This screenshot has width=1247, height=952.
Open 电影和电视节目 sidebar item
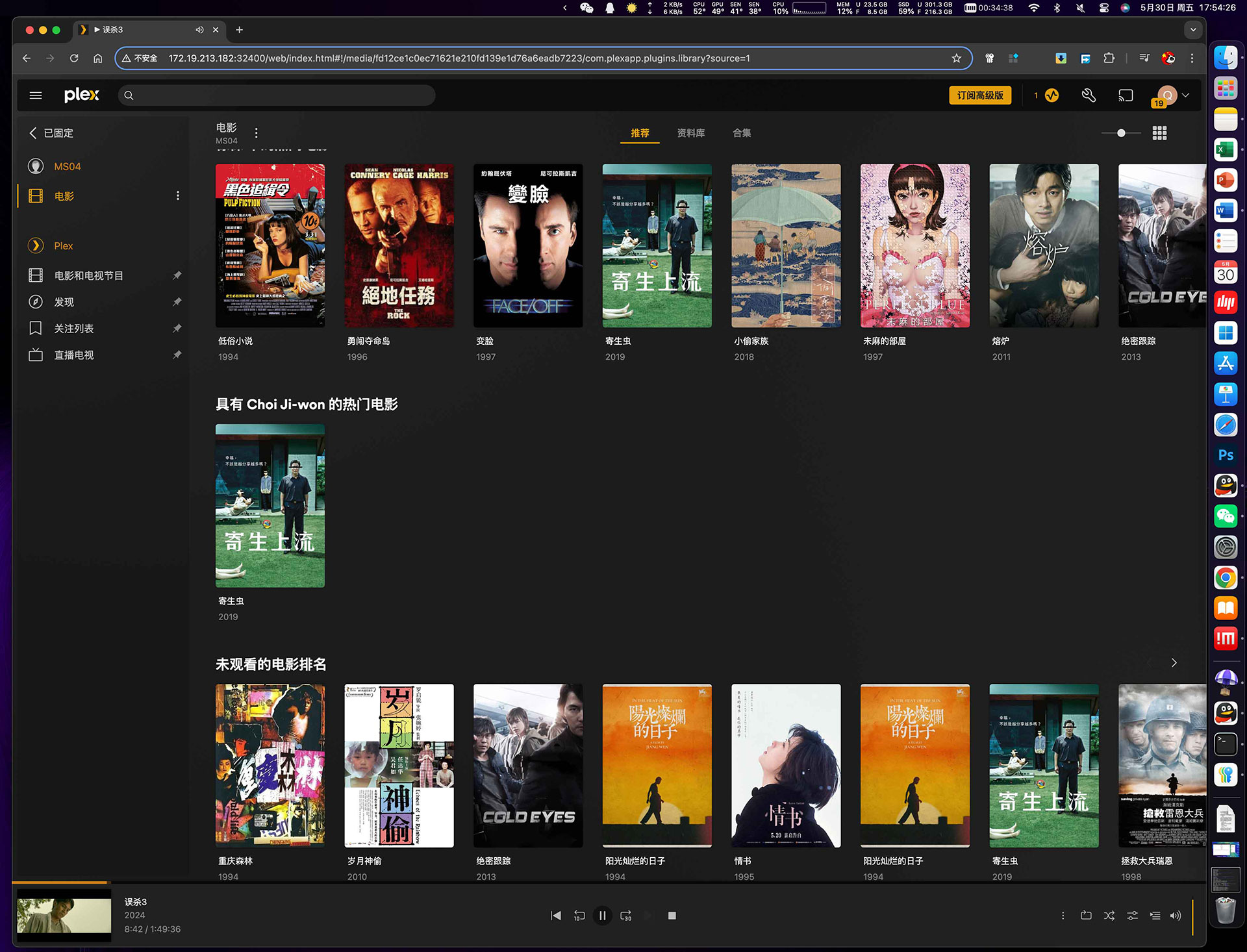coord(88,275)
